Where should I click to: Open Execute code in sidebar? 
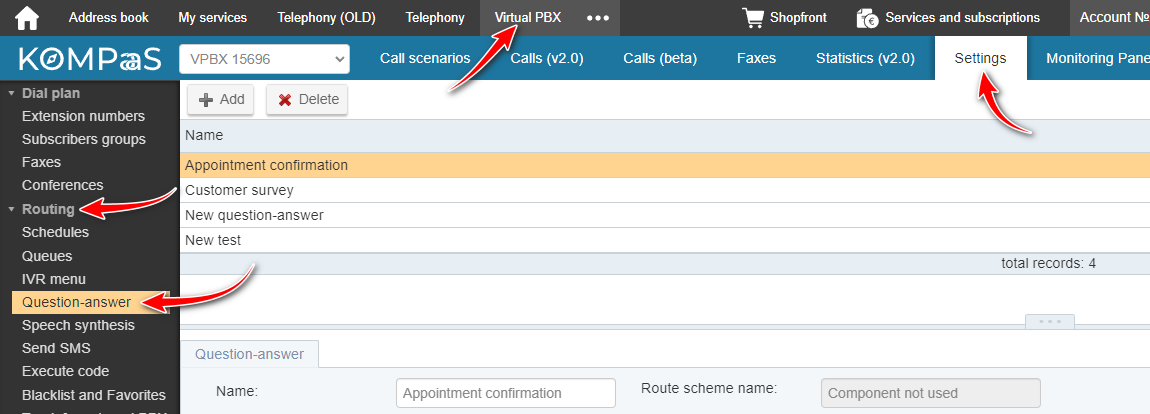pos(65,371)
